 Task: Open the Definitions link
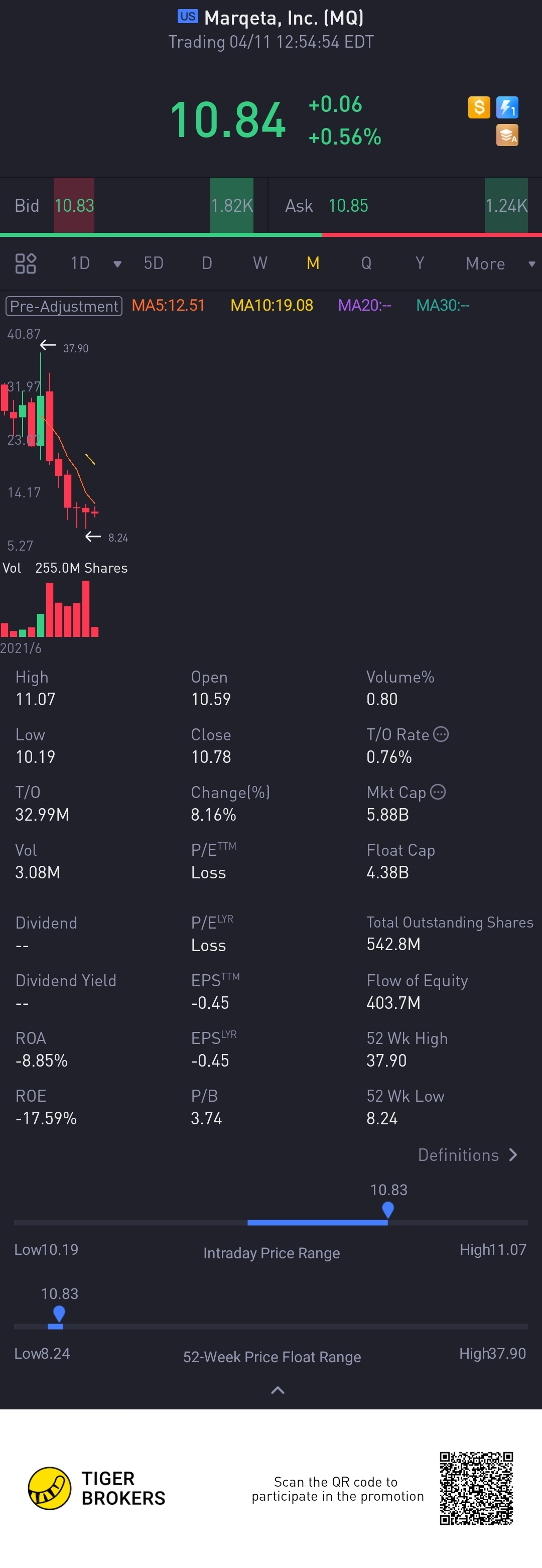(x=467, y=1155)
